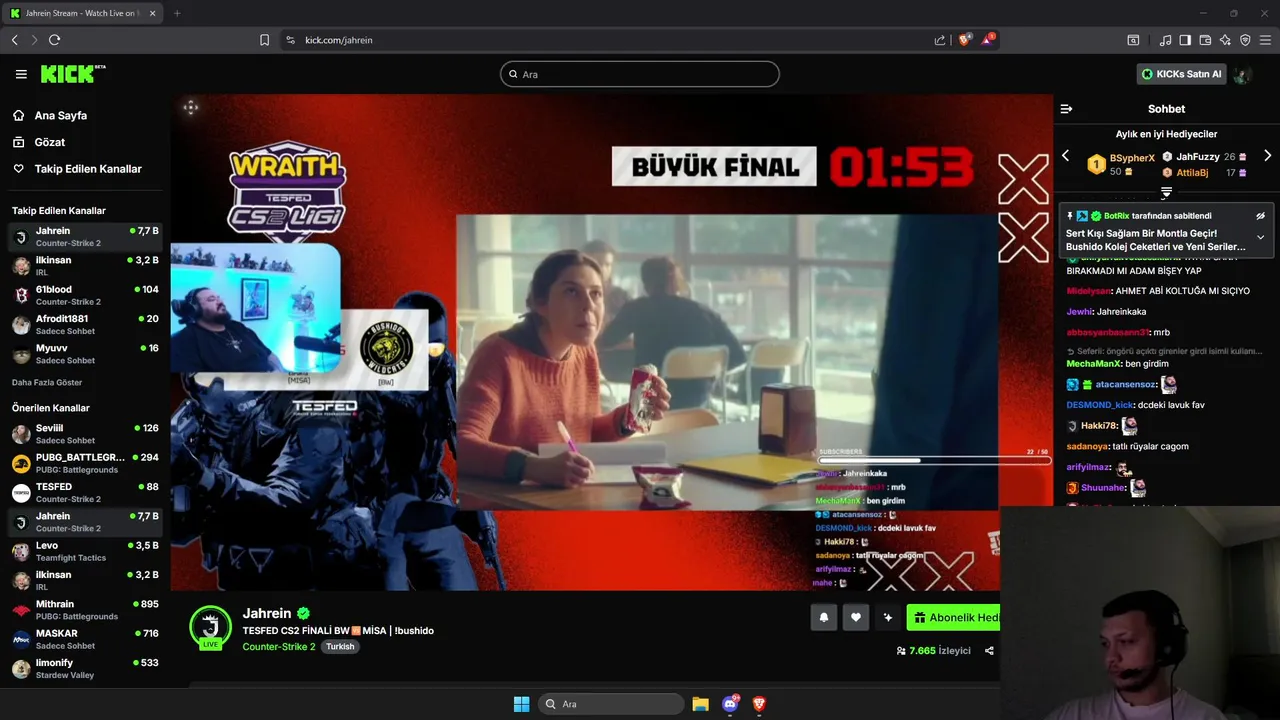Open Myuvv channel in sidebar

point(85,354)
